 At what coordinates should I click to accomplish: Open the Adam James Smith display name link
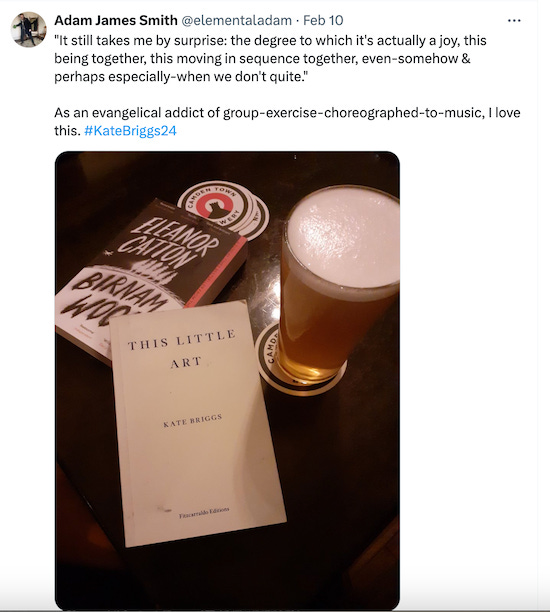[116, 20]
